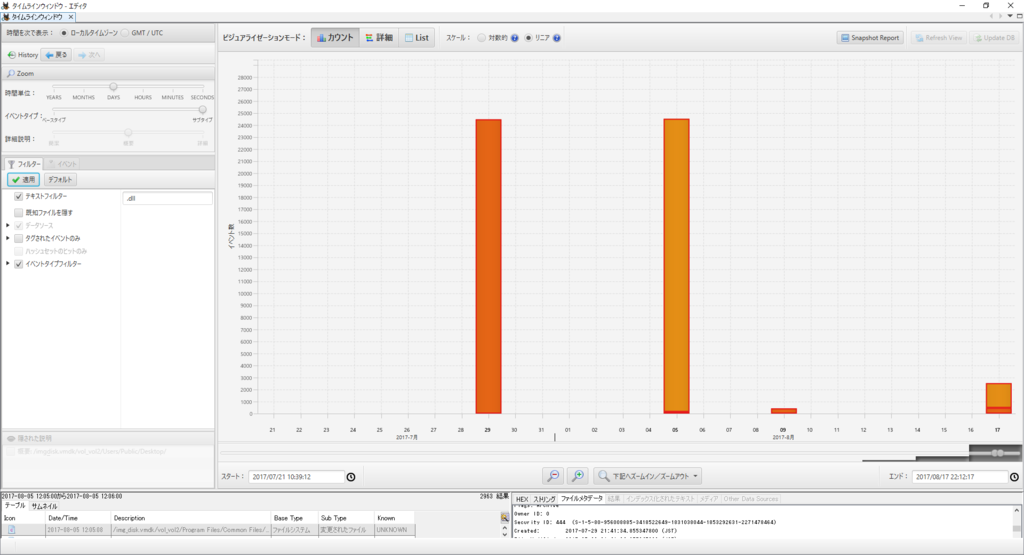Screen dimensions: 1024x555
Task: Open clock picker beside start time
Action: pos(351,477)
